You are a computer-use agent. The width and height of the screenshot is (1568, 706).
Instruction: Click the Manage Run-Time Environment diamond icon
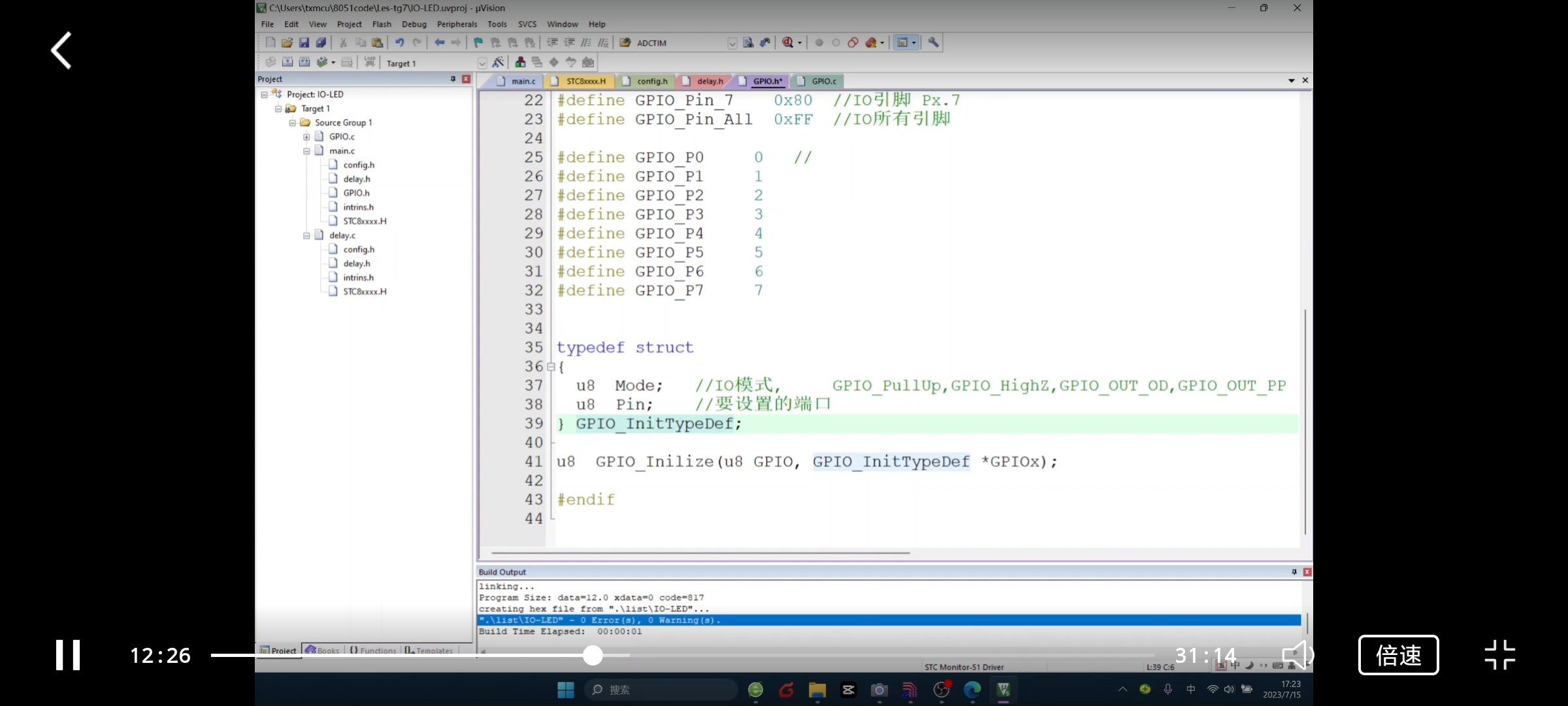tap(554, 62)
